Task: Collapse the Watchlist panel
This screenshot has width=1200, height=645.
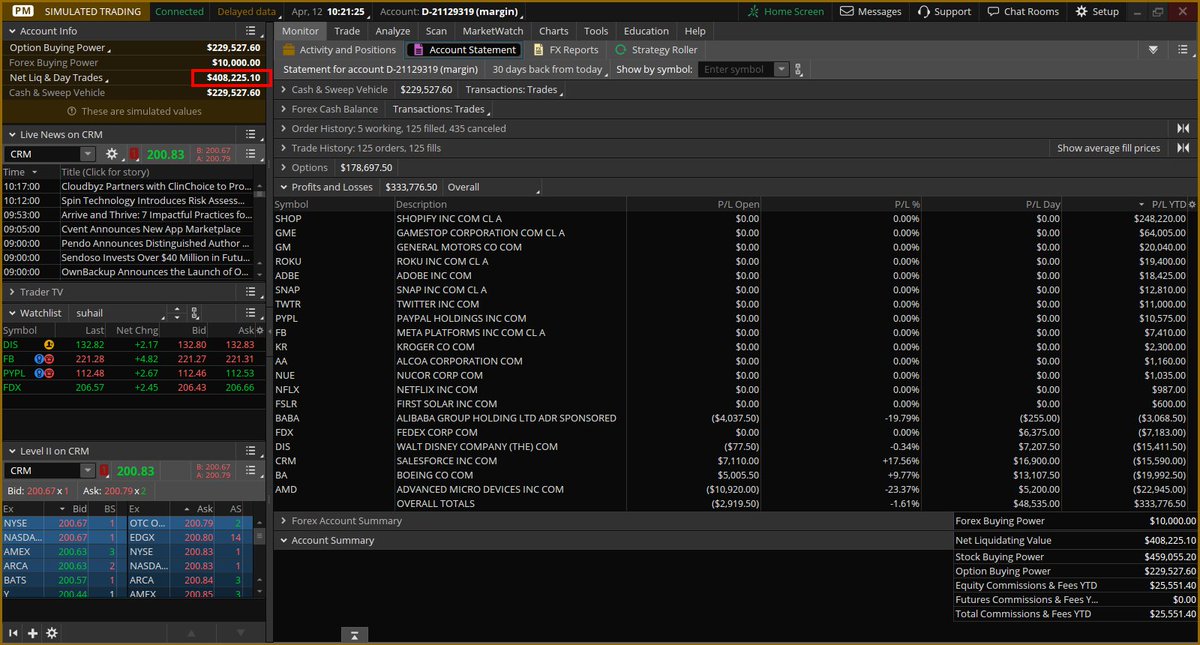Action: click(12, 313)
